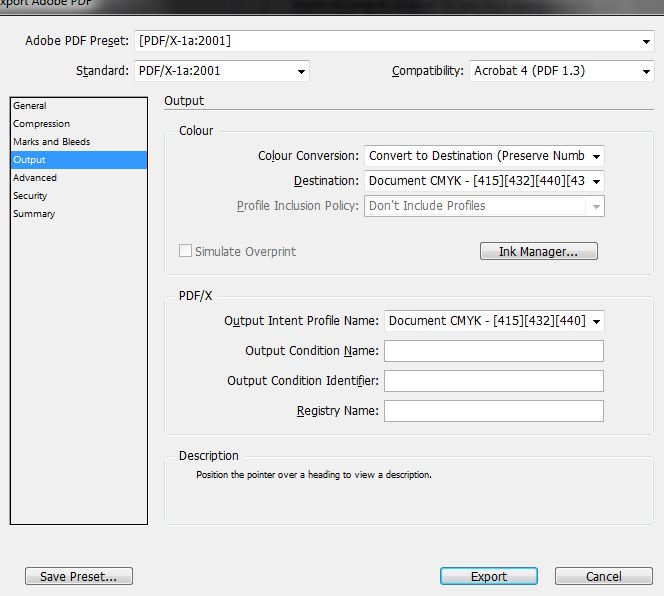Focus the Output Condition Name field
Image resolution: width=664 pixels, height=596 pixels.
click(x=494, y=351)
